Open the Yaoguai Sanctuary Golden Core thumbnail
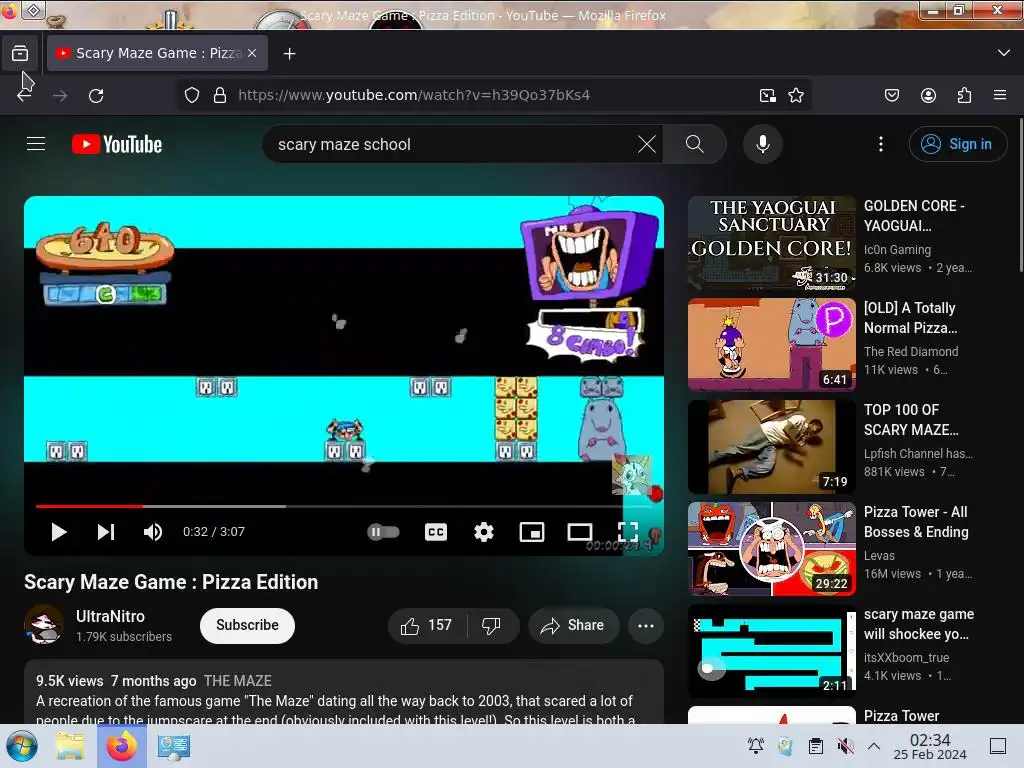Screen dimensions: 1024x768 point(771,242)
